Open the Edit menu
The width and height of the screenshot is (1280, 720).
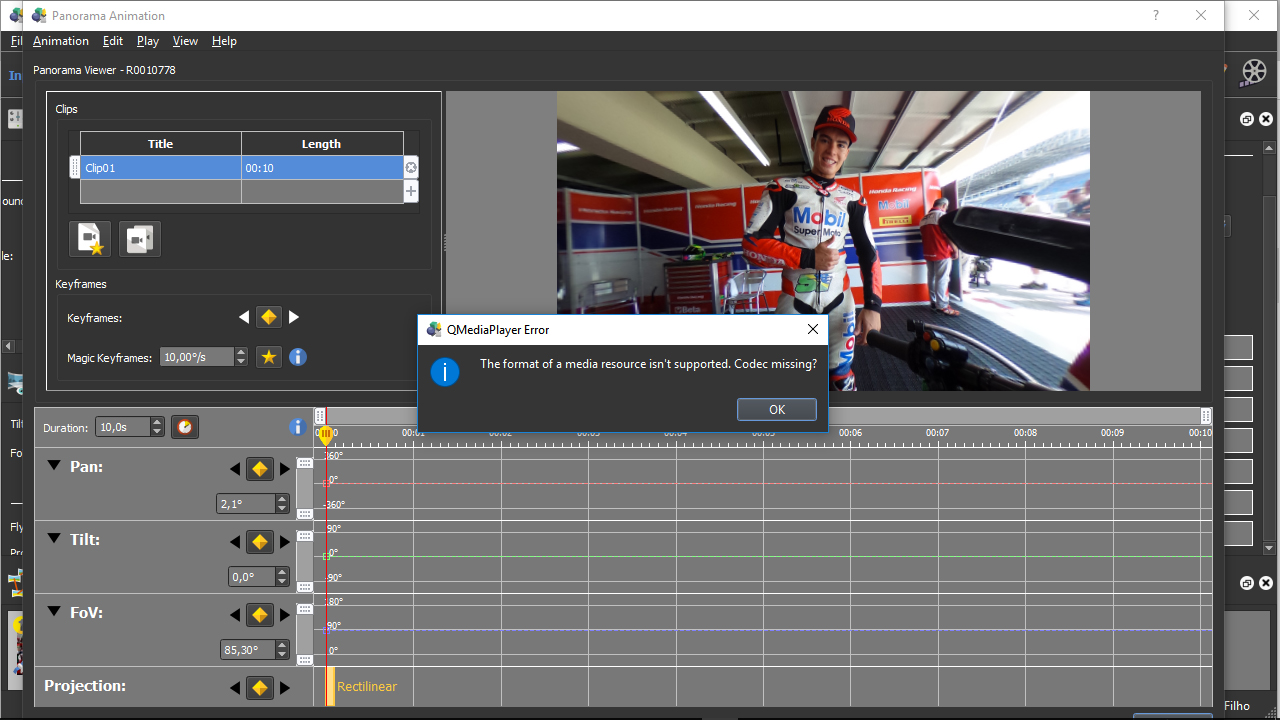(x=113, y=41)
